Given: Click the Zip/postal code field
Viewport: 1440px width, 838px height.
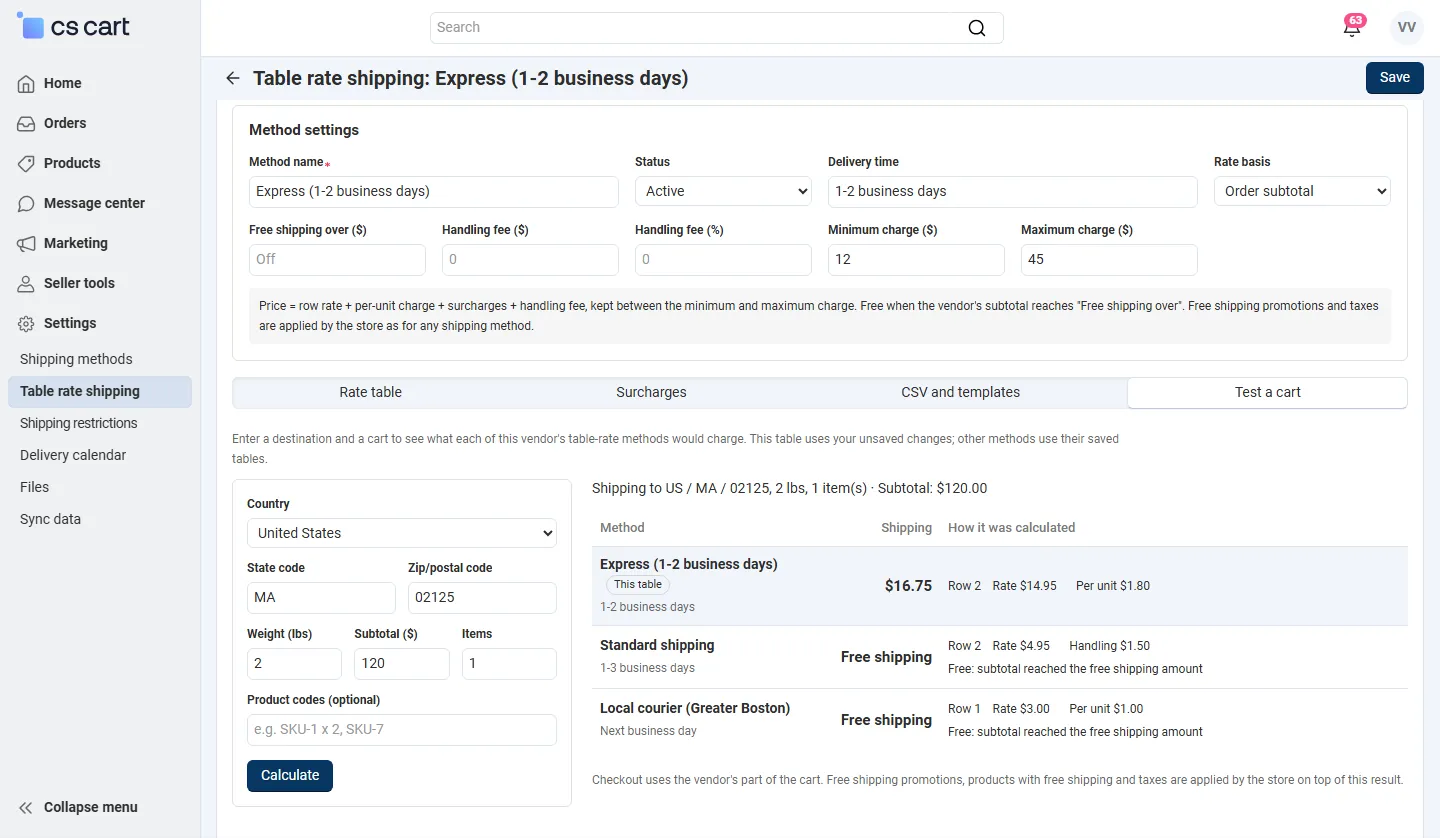Looking at the screenshot, I should [482, 597].
